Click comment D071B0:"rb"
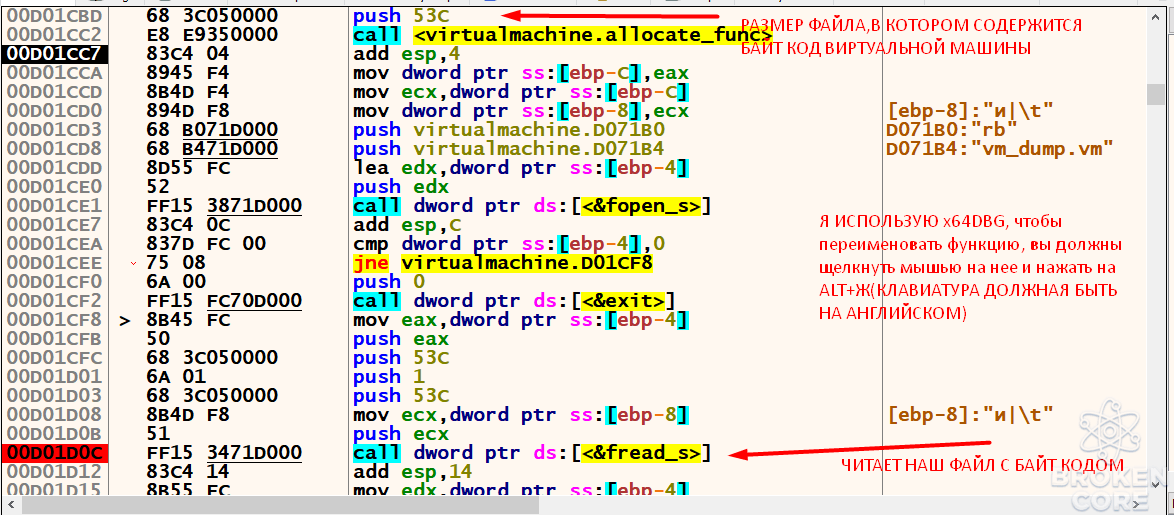Viewport: 1174px width, 515px height. 950,129
